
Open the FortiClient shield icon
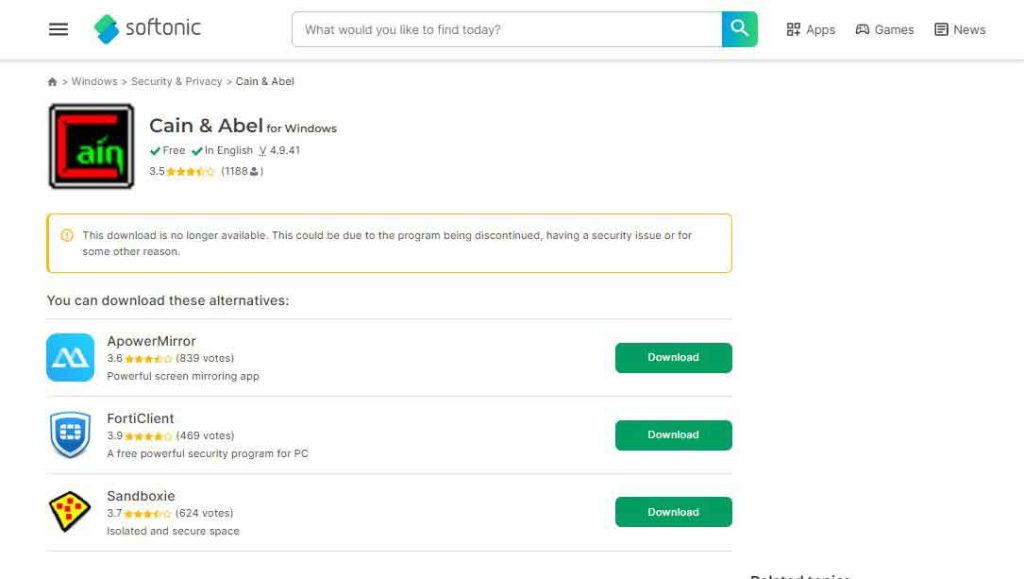70,435
